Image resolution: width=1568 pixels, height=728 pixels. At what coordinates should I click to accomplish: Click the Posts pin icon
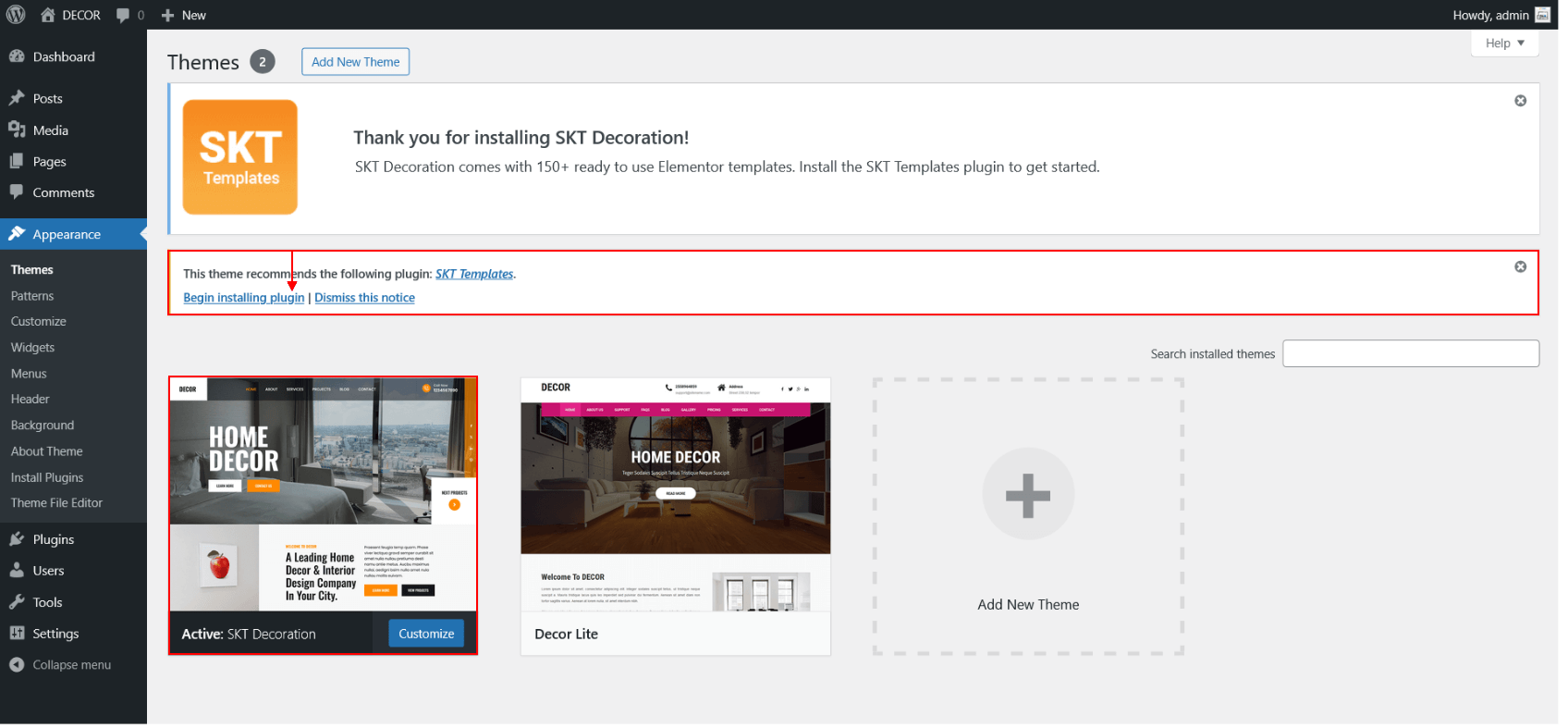(17, 98)
